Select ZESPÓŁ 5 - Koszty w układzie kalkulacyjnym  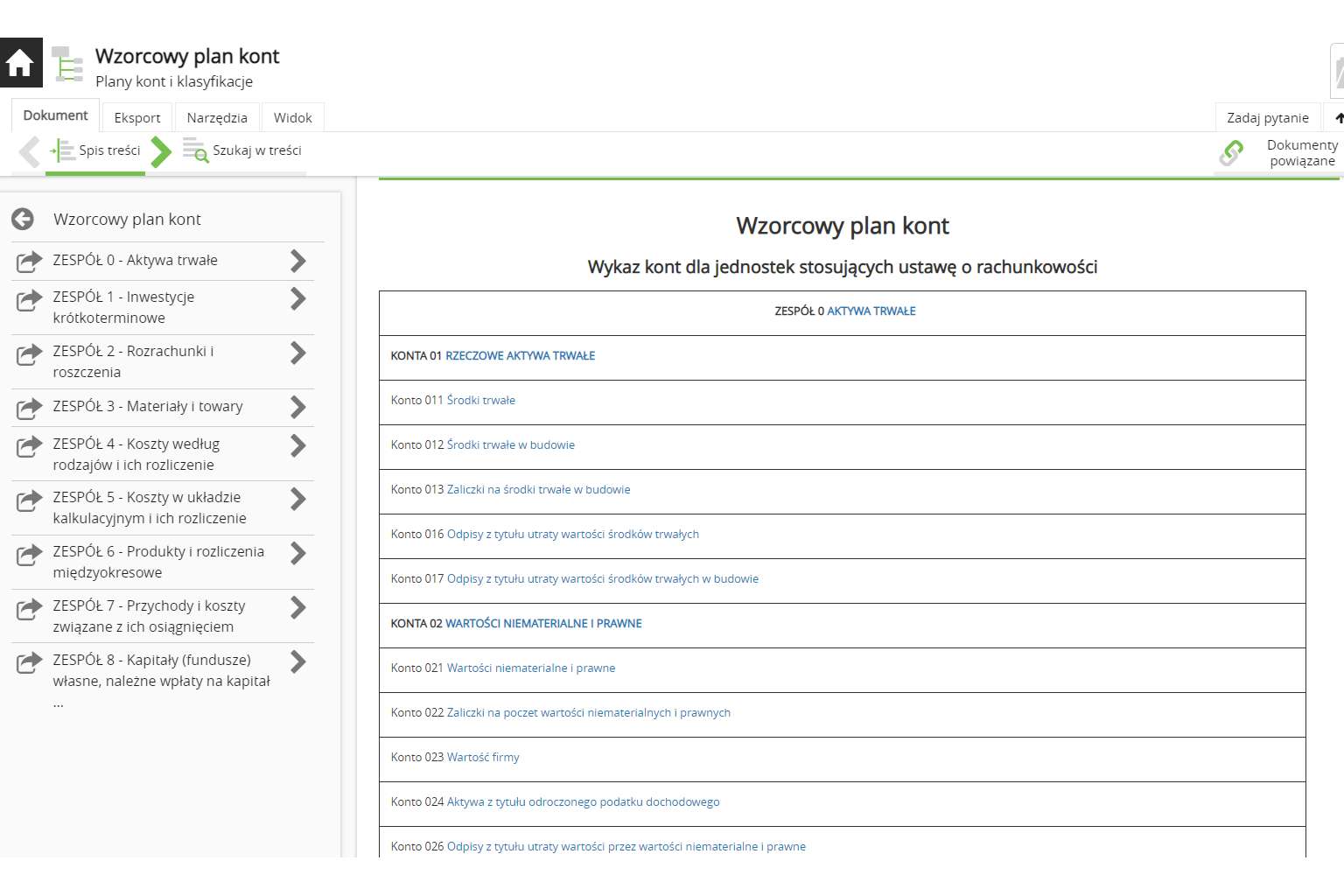[149, 507]
